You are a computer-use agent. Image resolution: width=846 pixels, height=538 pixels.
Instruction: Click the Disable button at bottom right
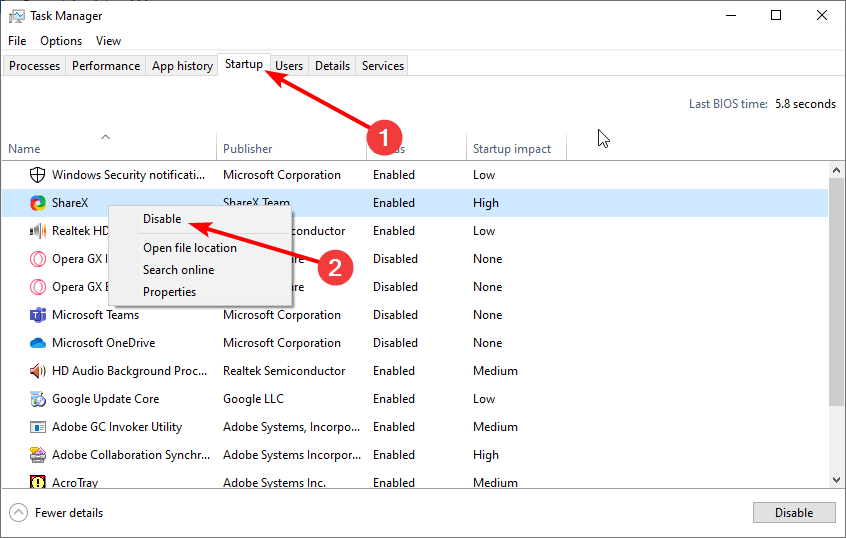click(794, 513)
